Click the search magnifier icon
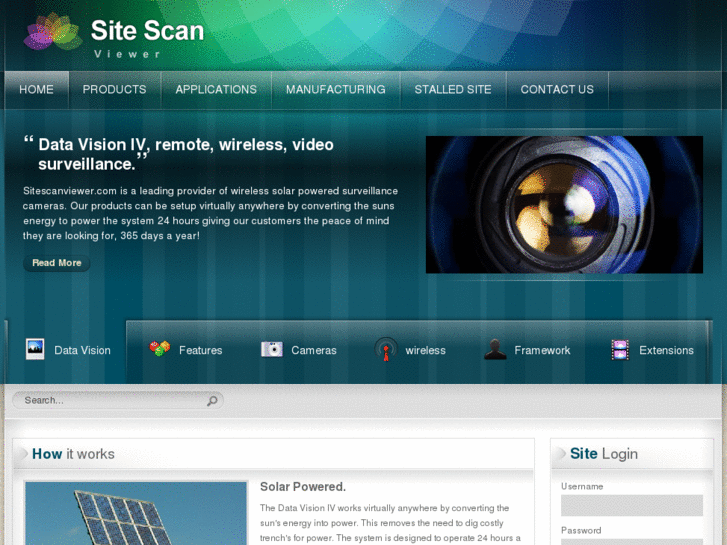This screenshot has width=727, height=545. pos(212,401)
